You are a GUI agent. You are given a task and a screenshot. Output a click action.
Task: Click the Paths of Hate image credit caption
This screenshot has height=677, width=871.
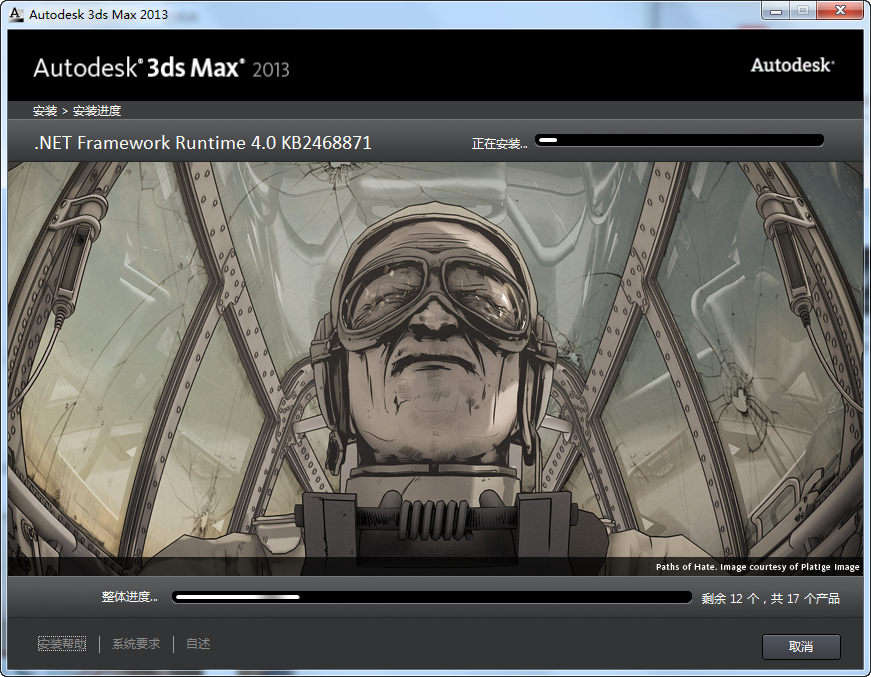[x=757, y=567]
